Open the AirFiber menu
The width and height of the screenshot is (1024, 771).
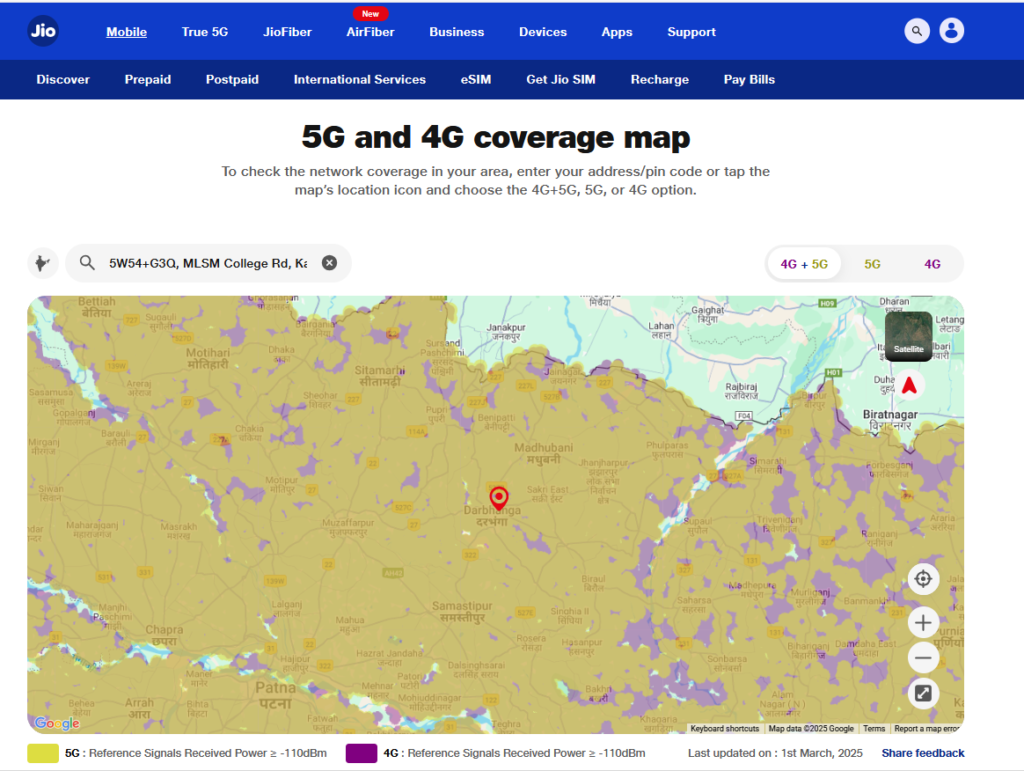(x=370, y=31)
